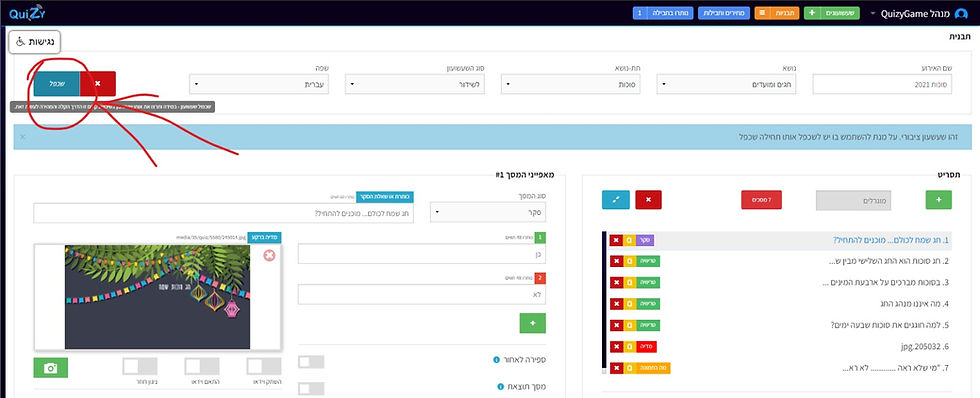The image size is (980, 398).
Task: Click the שם האירוע field with סוכות 2021
Action: click(882, 84)
